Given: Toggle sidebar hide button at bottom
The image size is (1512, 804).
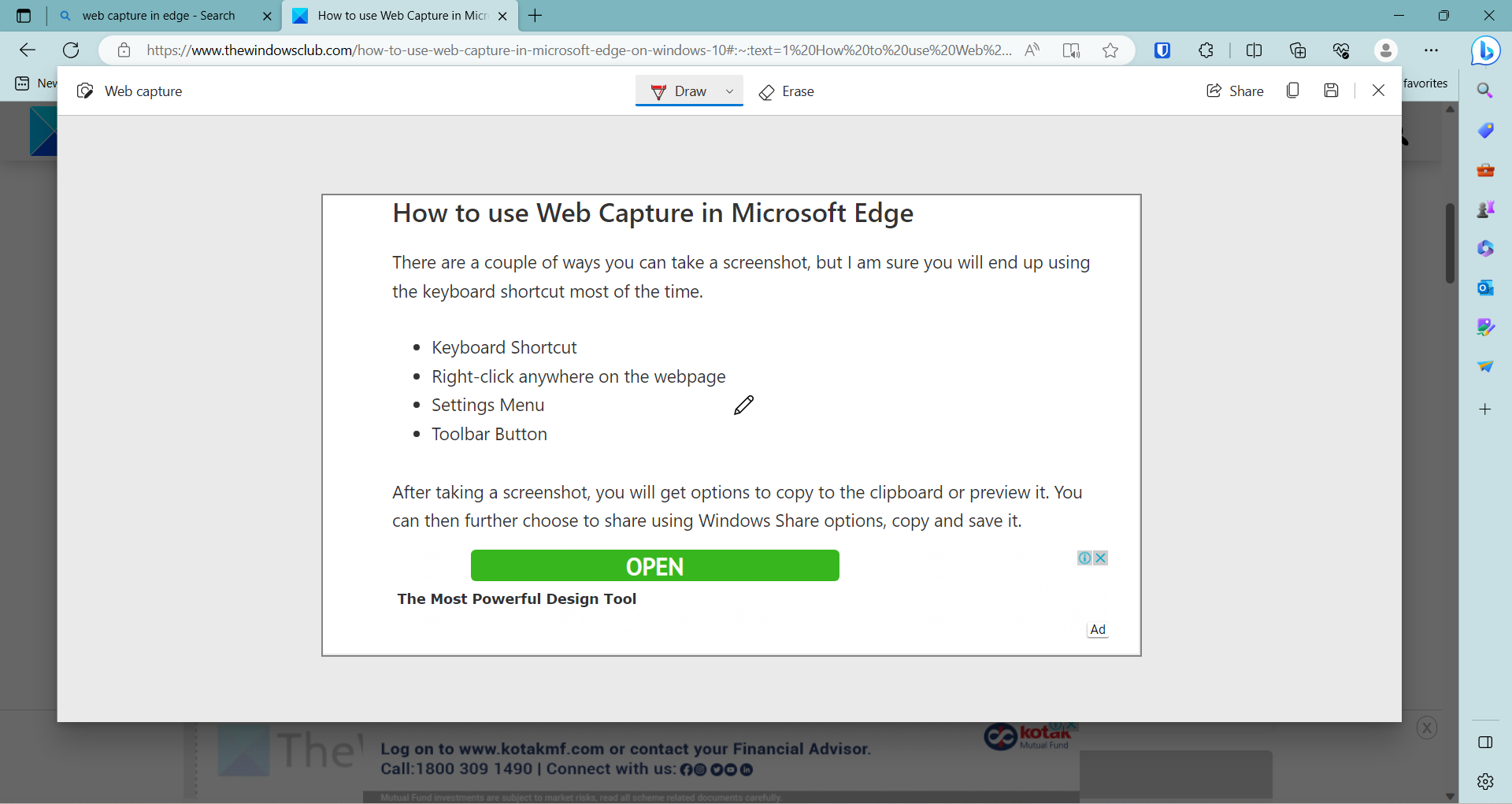Looking at the screenshot, I should (x=1485, y=742).
